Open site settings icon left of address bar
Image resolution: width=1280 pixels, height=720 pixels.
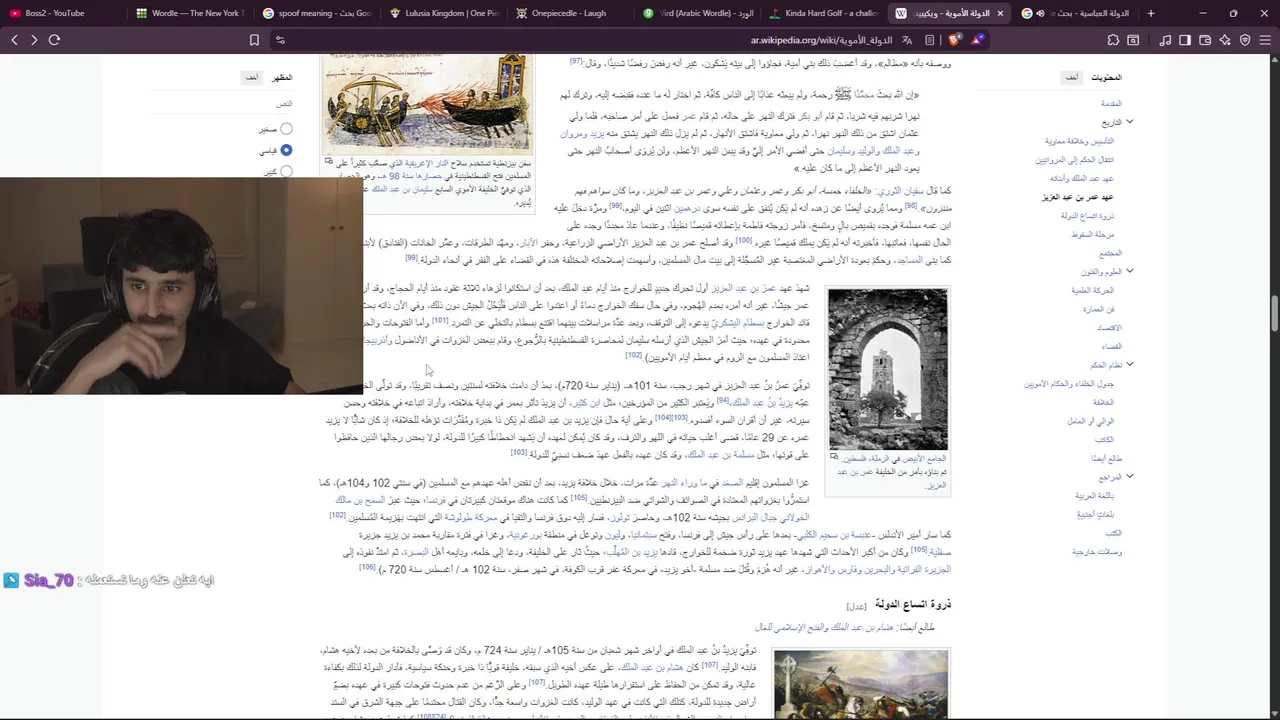pyautogui.click(x=280, y=40)
